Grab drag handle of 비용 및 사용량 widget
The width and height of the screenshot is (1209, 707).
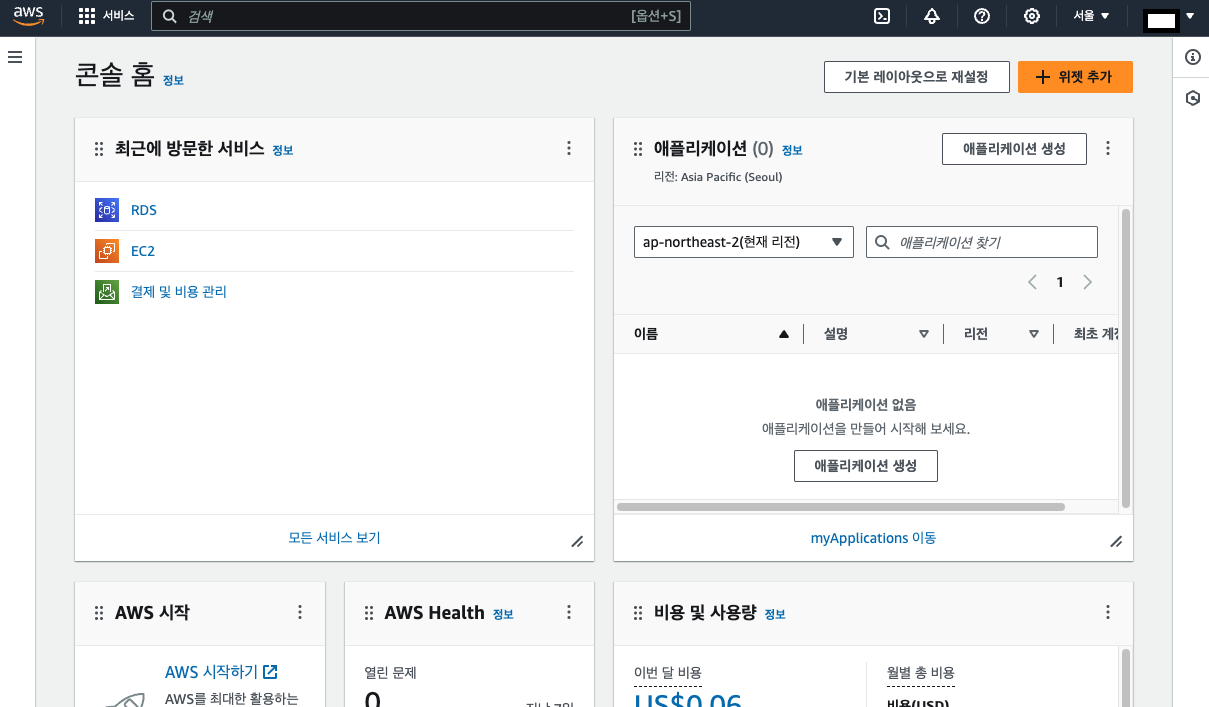pos(638,613)
